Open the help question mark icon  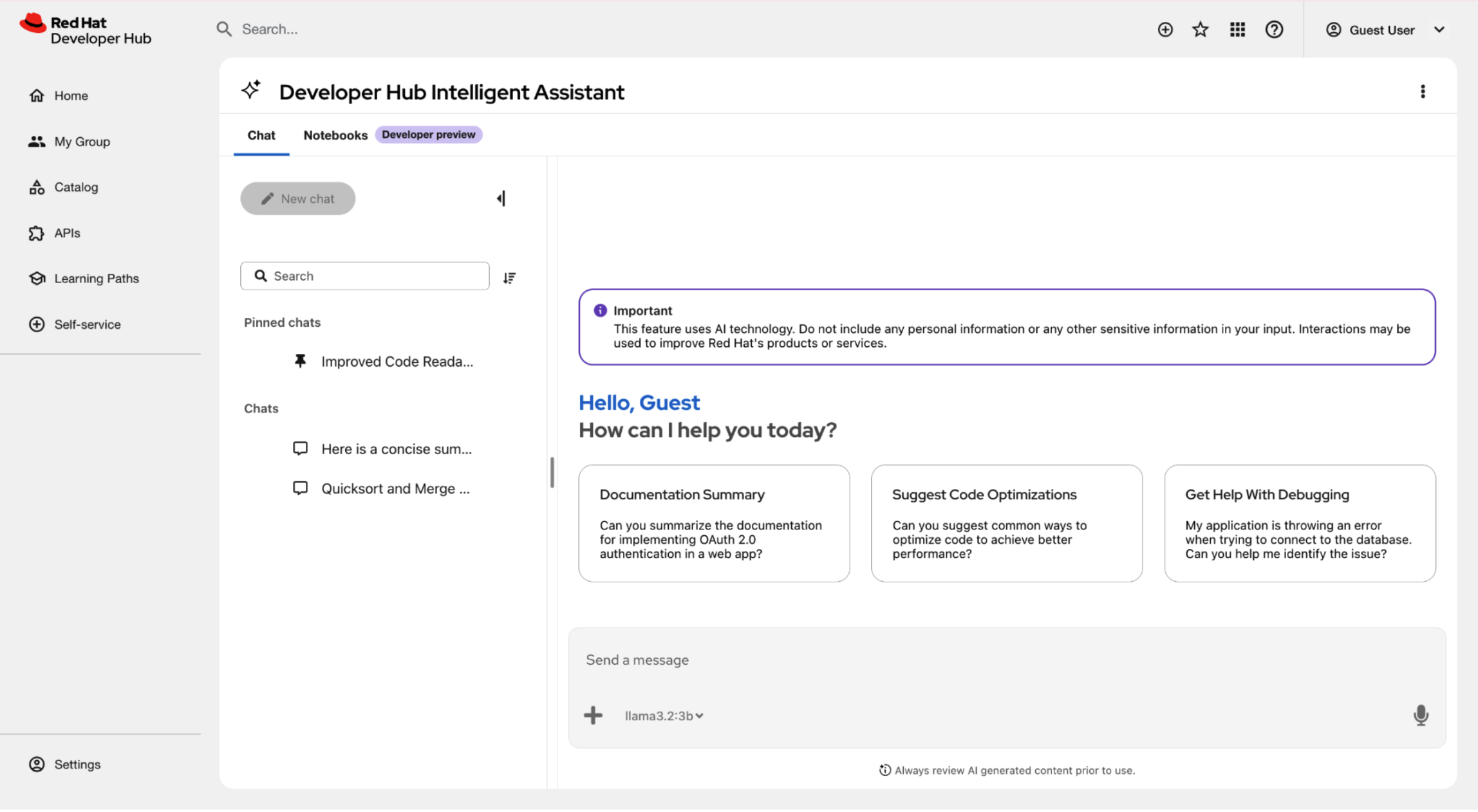click(x=1274, y=30)
